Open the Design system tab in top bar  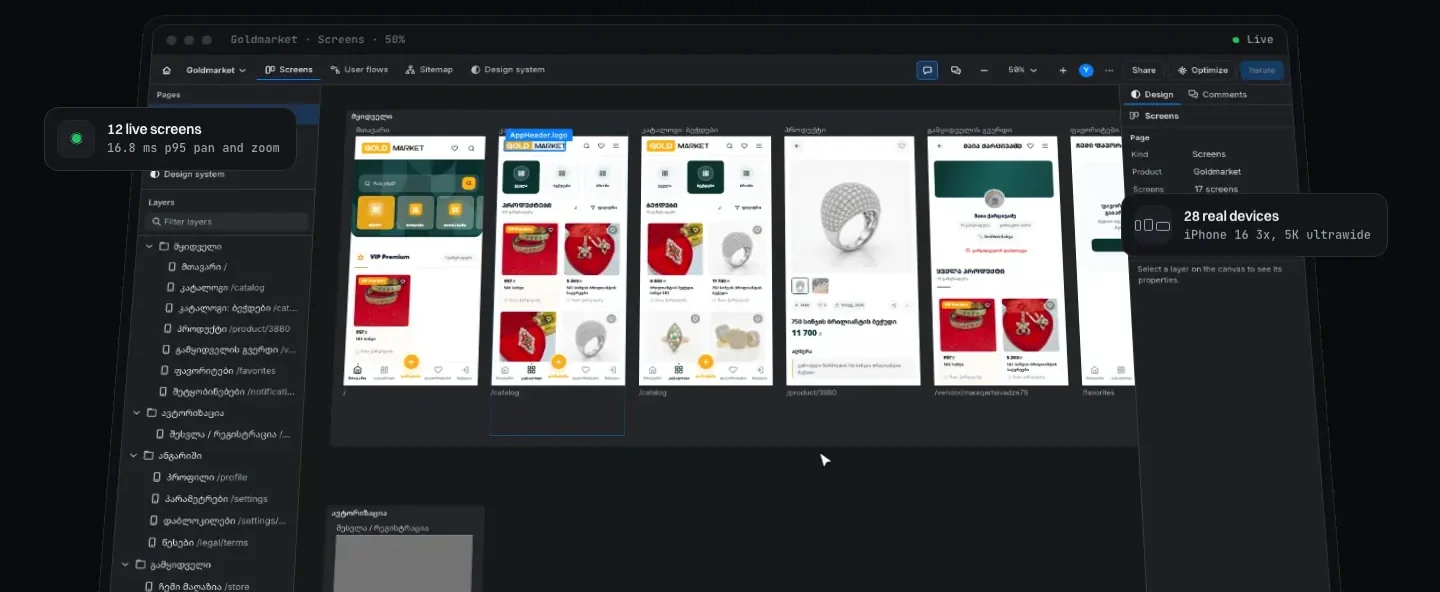point(508,70)
